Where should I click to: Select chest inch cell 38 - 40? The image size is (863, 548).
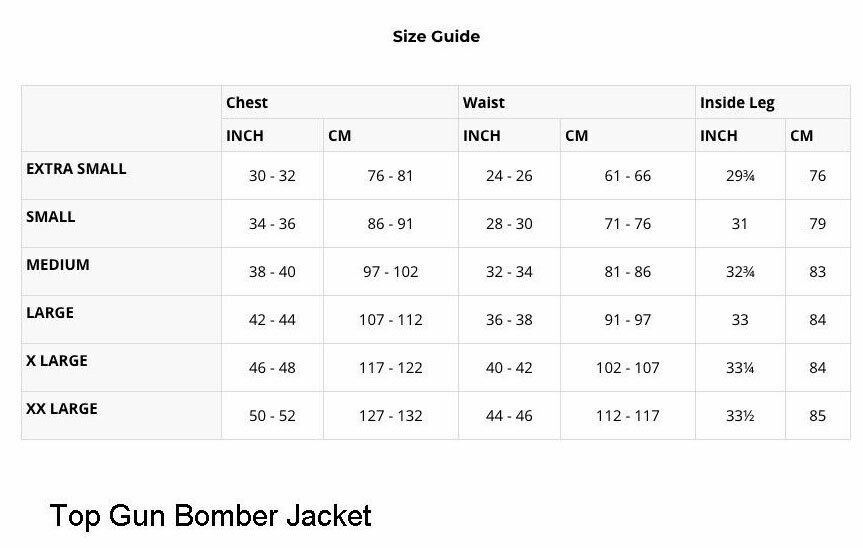[x=272, y=272]
